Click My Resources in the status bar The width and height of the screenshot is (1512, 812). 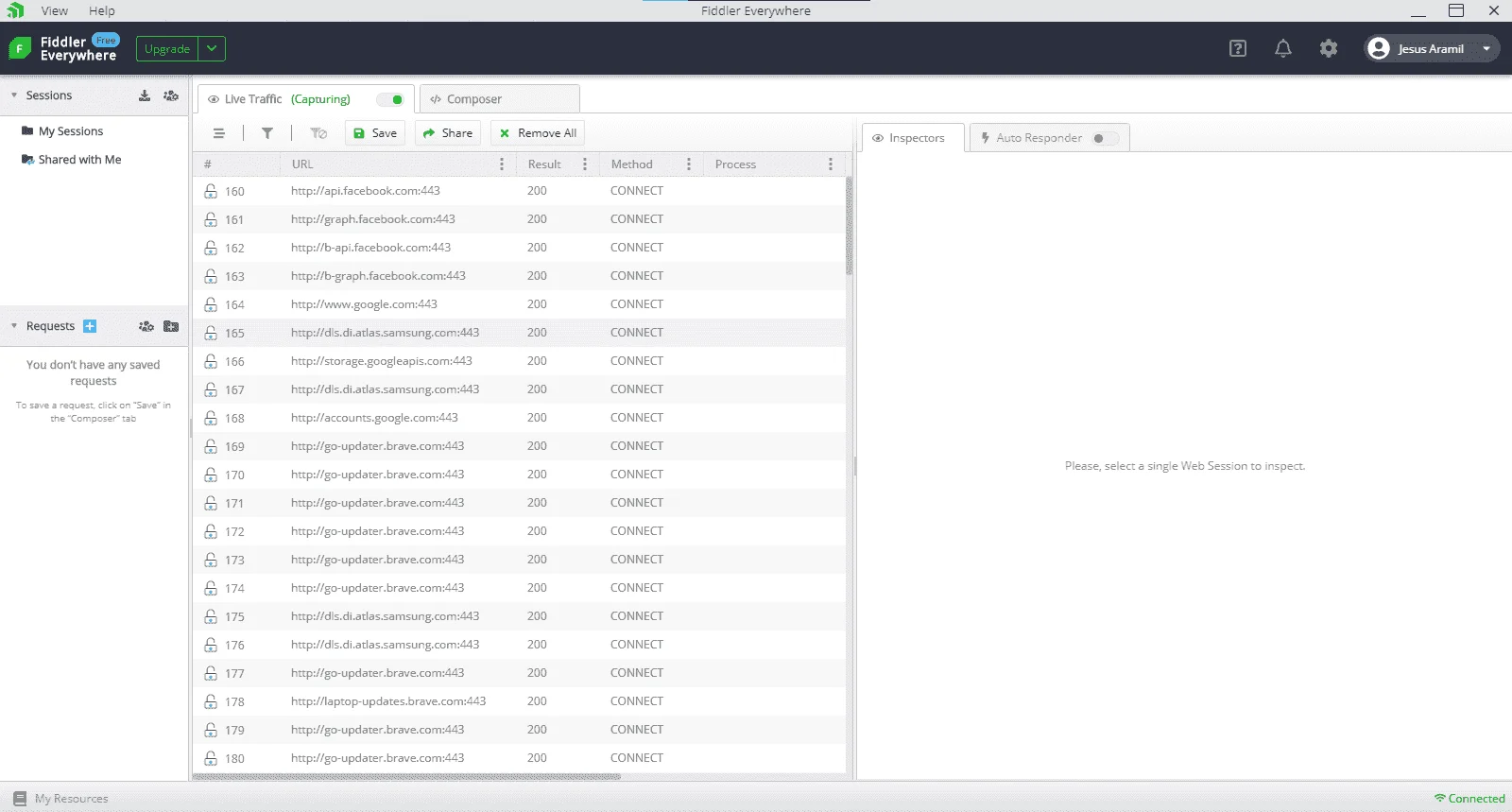click(x=61, y=799)
